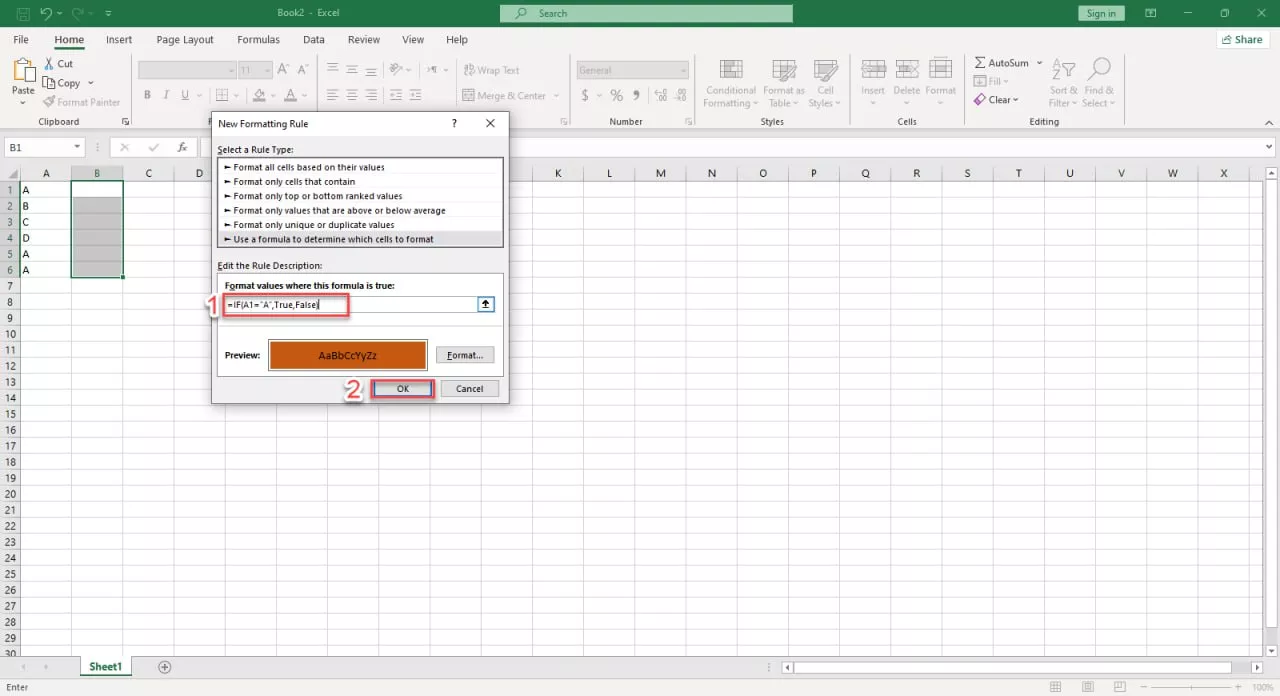1280x696 pixels.
Task: Toggle Underline formatting
Action: coord(185,96)
